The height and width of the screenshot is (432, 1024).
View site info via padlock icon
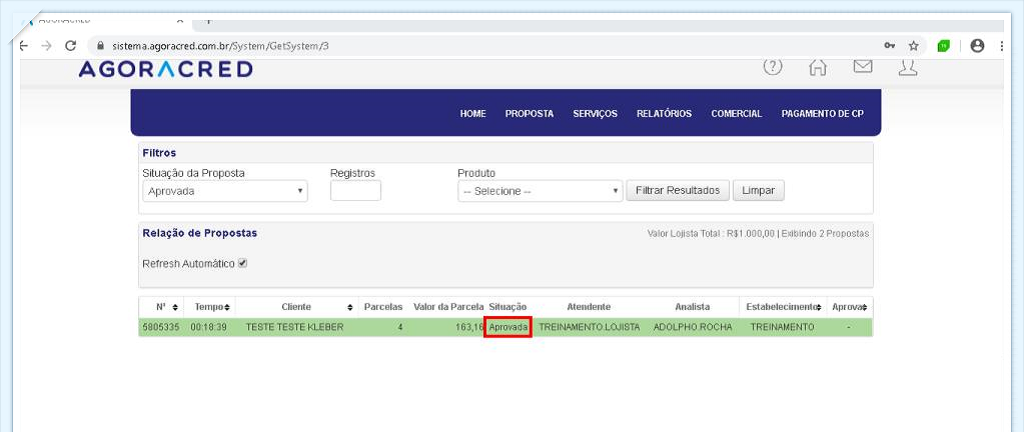100,46
